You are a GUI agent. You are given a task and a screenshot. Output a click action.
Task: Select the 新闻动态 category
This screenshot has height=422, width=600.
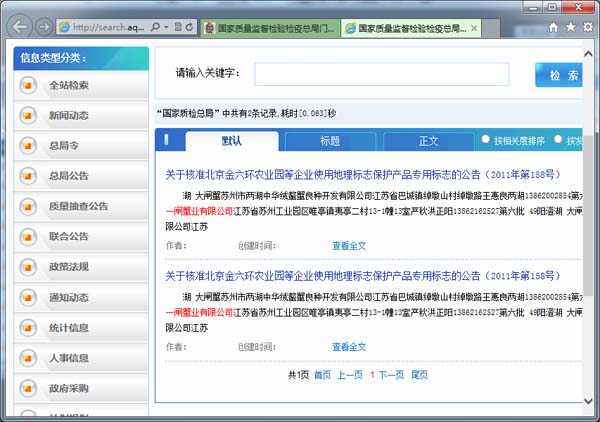pos(81,115)
